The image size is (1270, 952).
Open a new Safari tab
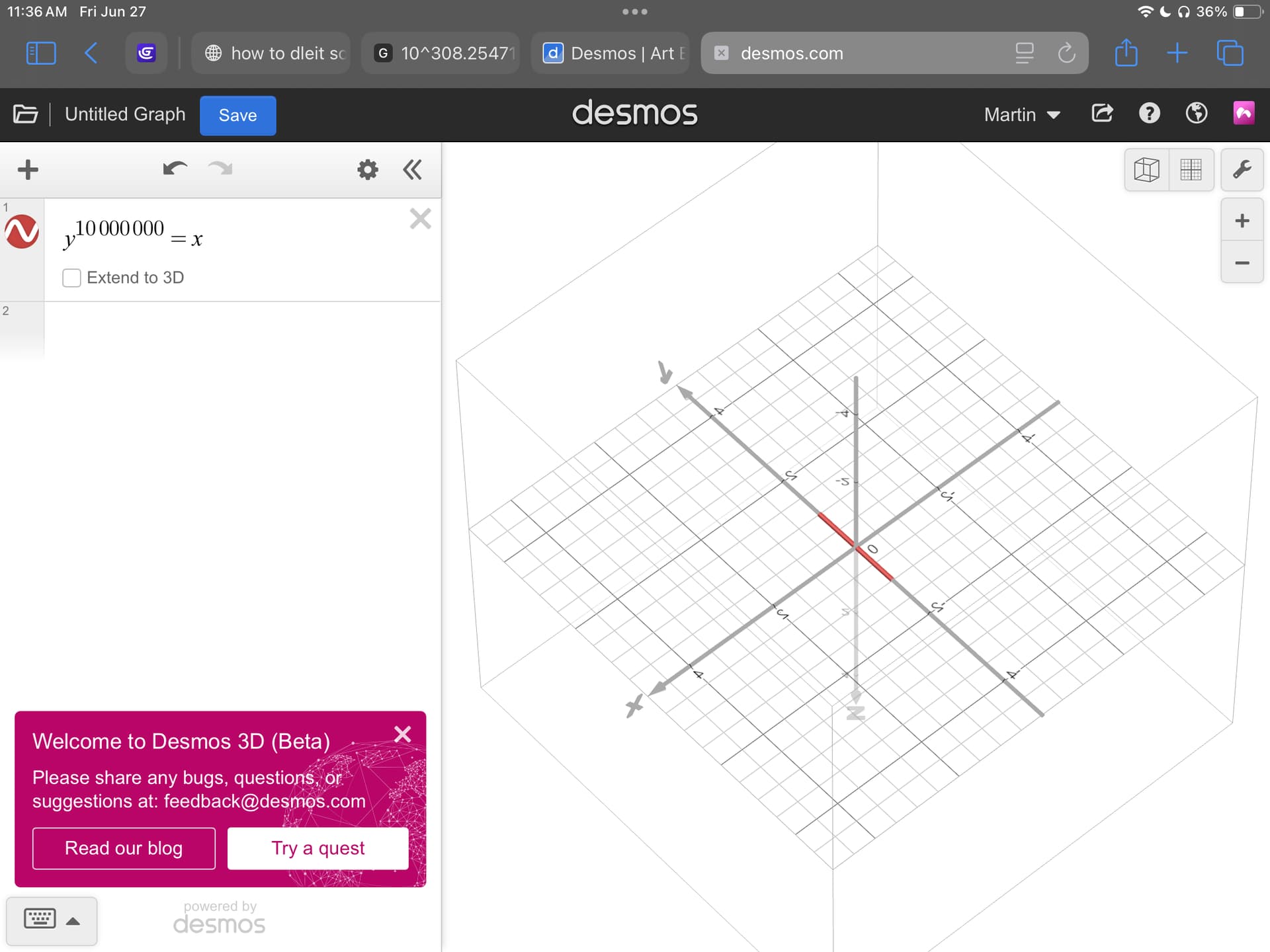tap(1177, 53)
